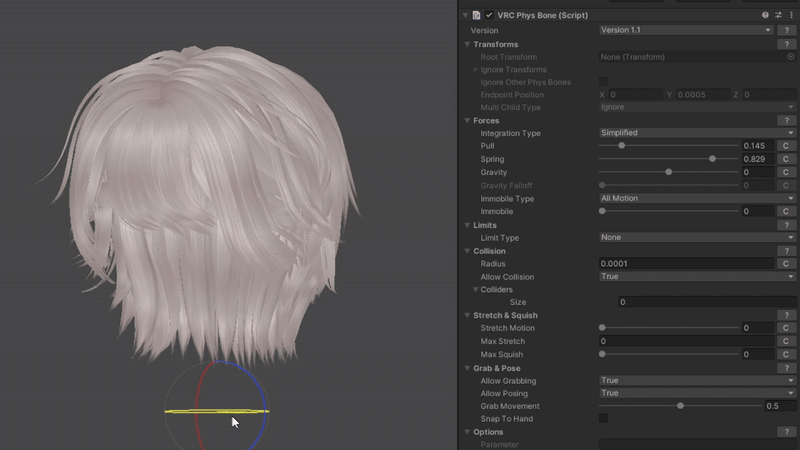Open the Integration Type dropdown
Screen dimensions: 800x450
point(696,133)
